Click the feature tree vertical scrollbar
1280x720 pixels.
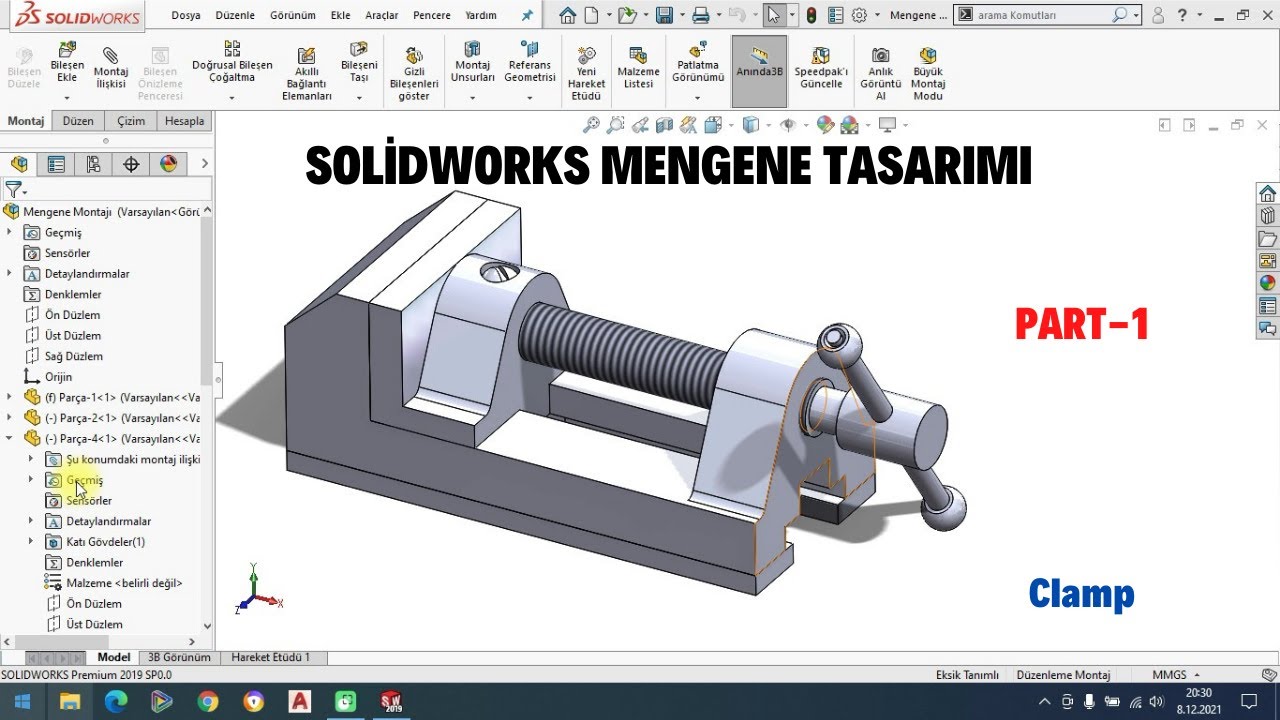coord(207,300)
